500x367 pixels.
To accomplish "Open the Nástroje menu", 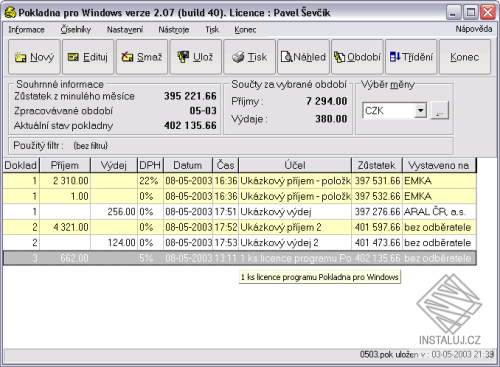I will [174, 30].
